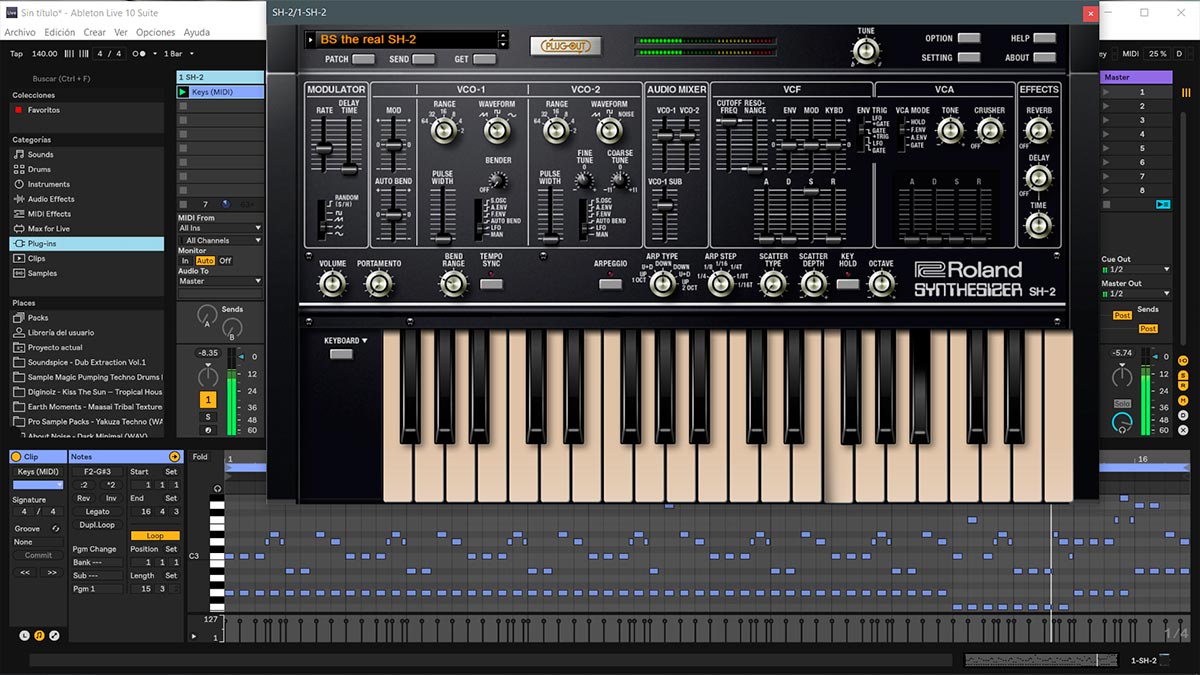This screenshot has width=1200, height=675.
Task: Set Monitor to Auto
Action: pos(205,261)
